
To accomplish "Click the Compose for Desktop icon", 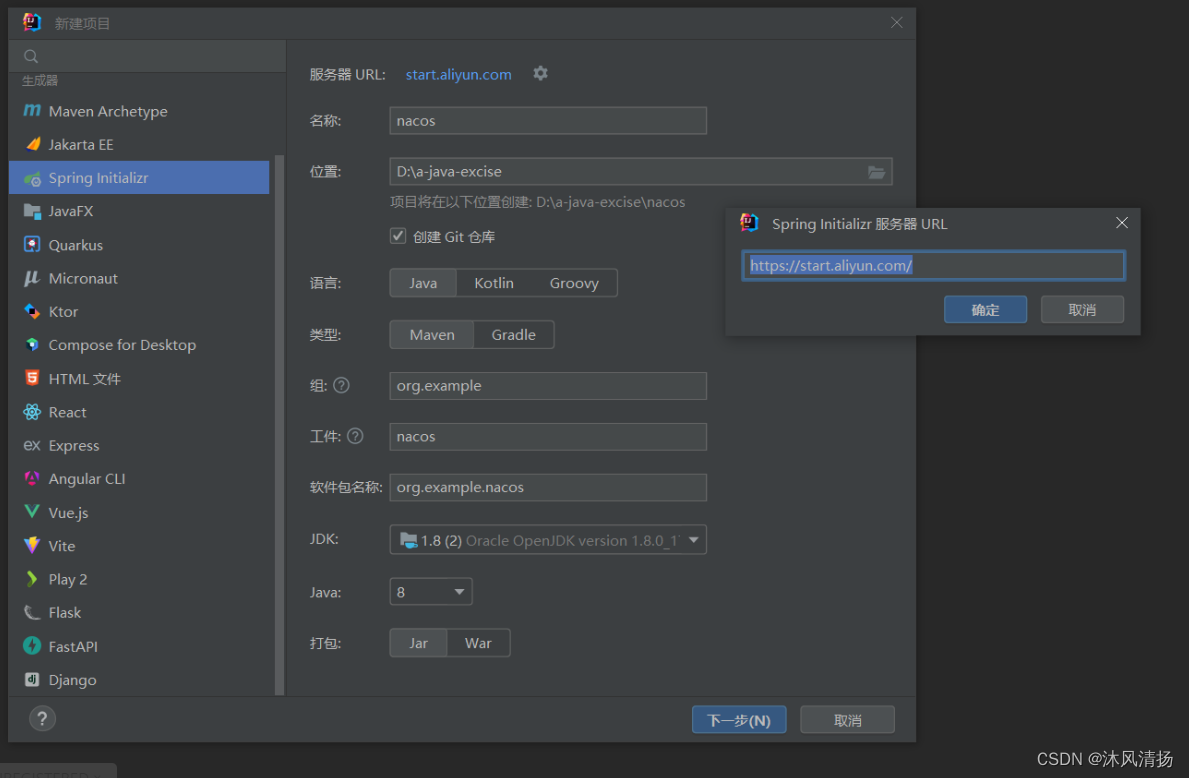I will 32,344.
